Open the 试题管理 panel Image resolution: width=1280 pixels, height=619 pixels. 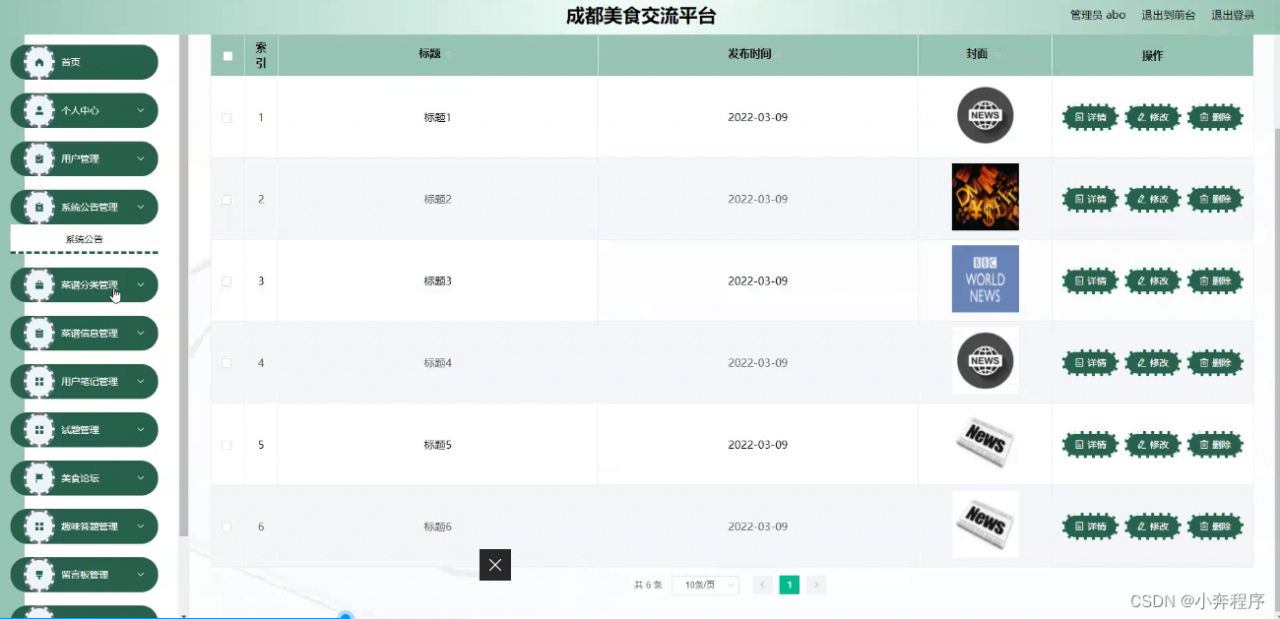84,429
